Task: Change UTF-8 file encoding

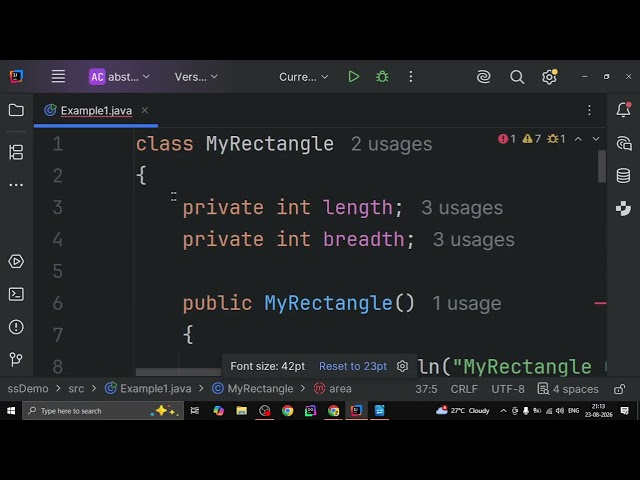Action: 508,389
